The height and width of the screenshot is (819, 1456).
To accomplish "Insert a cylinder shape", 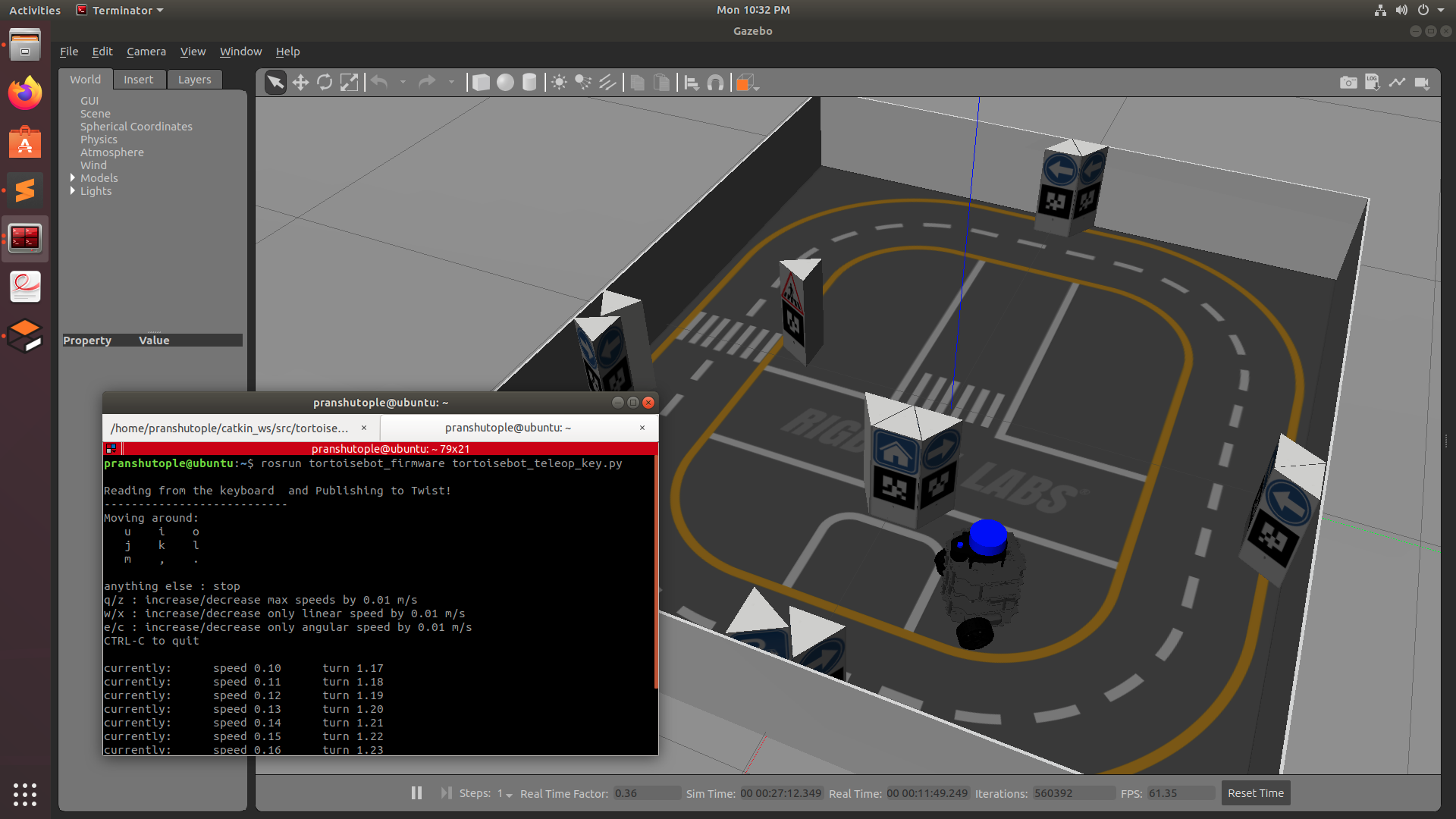I will [x=529, y=83].
